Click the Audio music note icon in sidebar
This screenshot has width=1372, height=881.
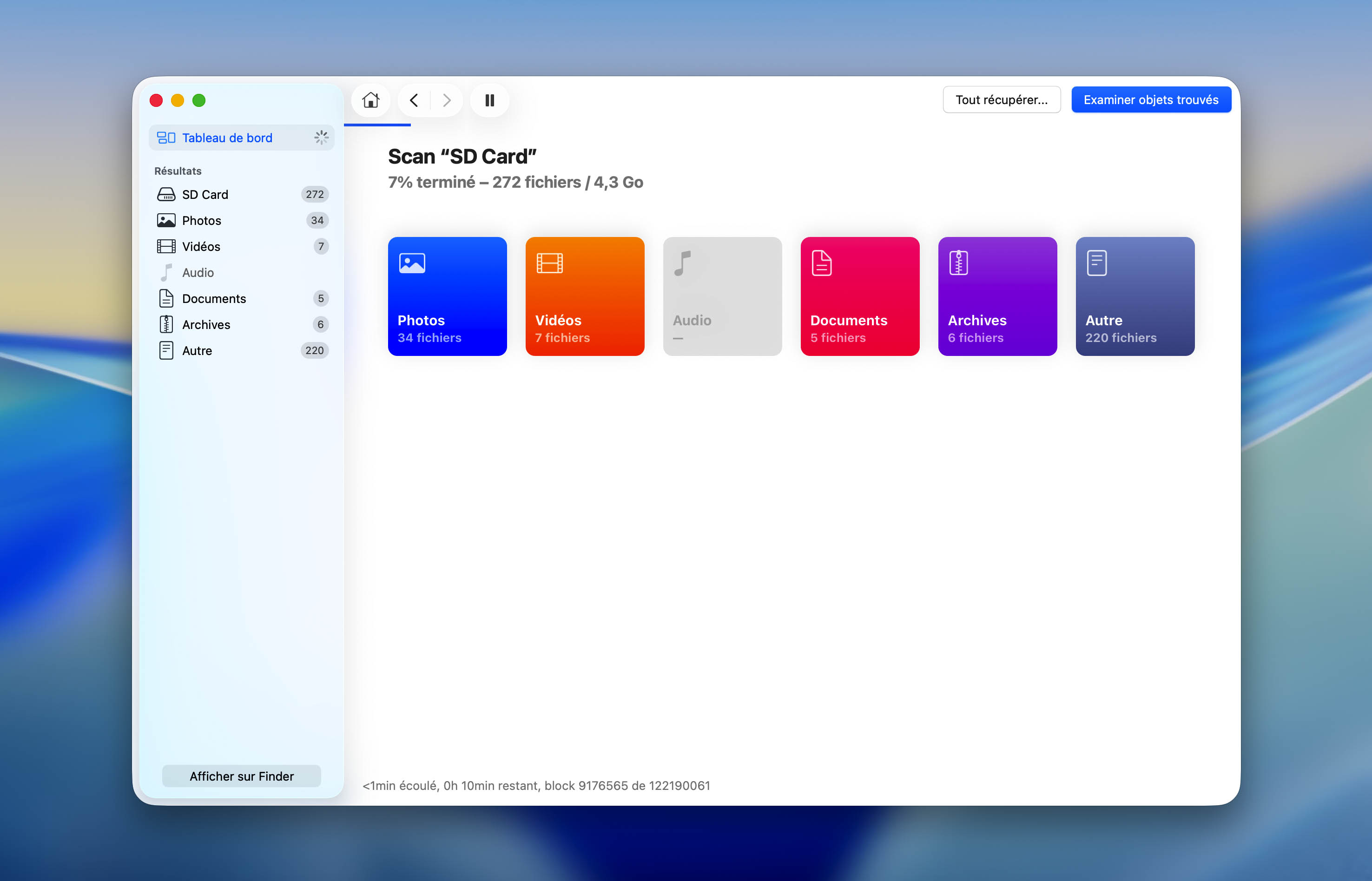166,272
